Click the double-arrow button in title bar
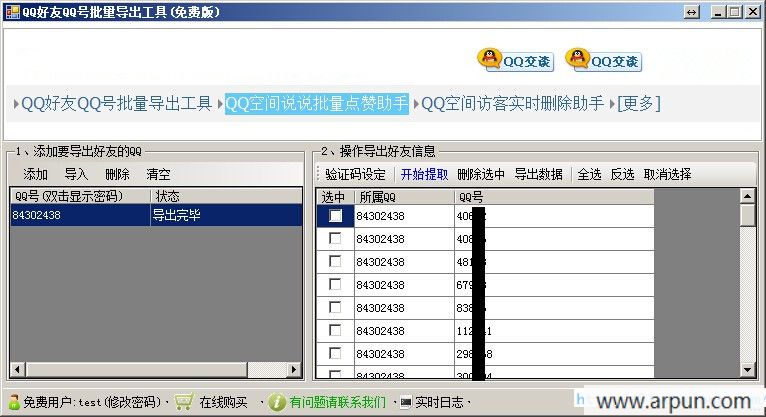Image resolution: width=766 pixels, height=417 pixels. [x=692, y=12]
